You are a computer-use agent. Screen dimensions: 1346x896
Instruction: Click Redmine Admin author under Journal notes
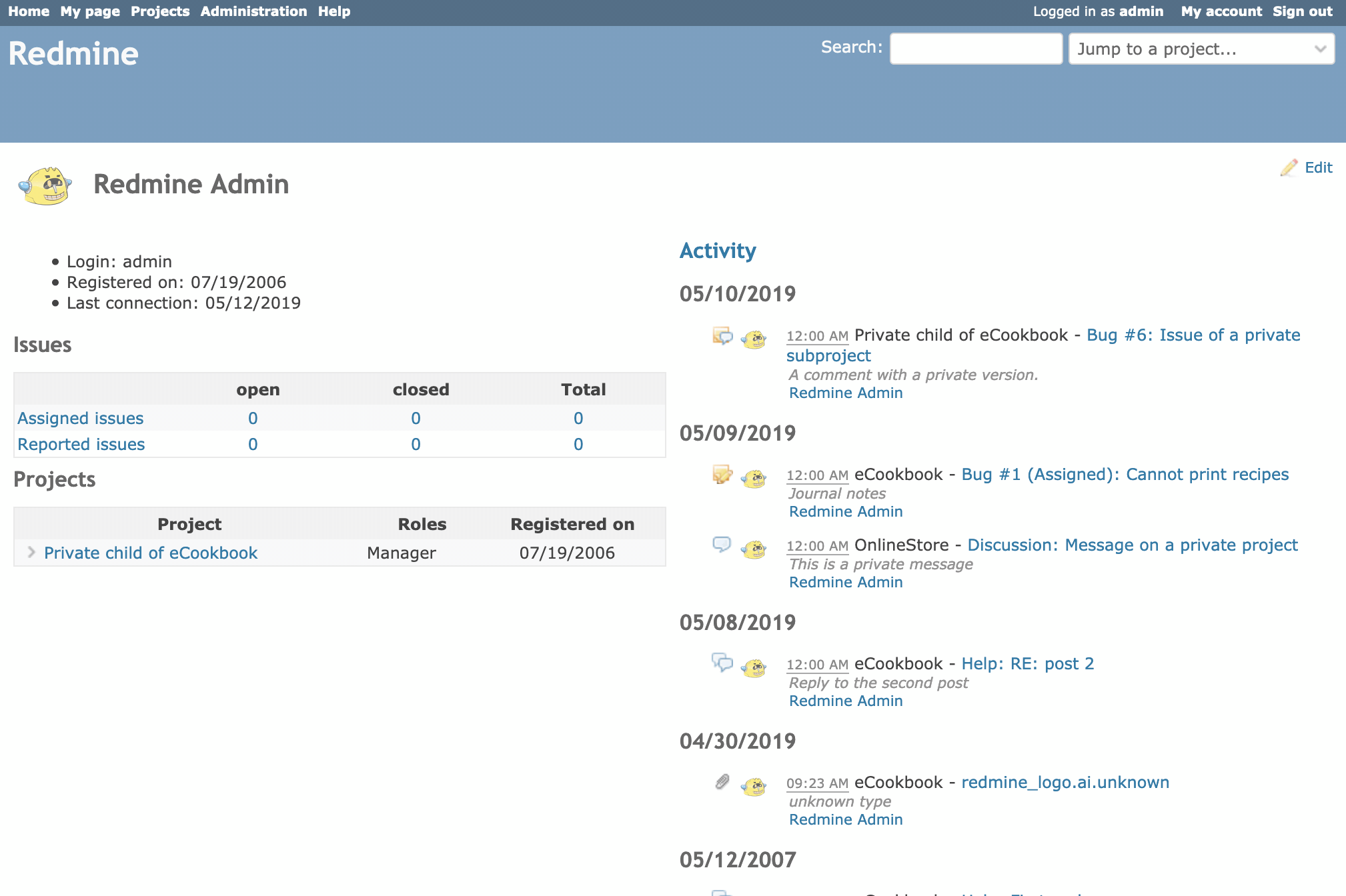[x=846, y=511]
